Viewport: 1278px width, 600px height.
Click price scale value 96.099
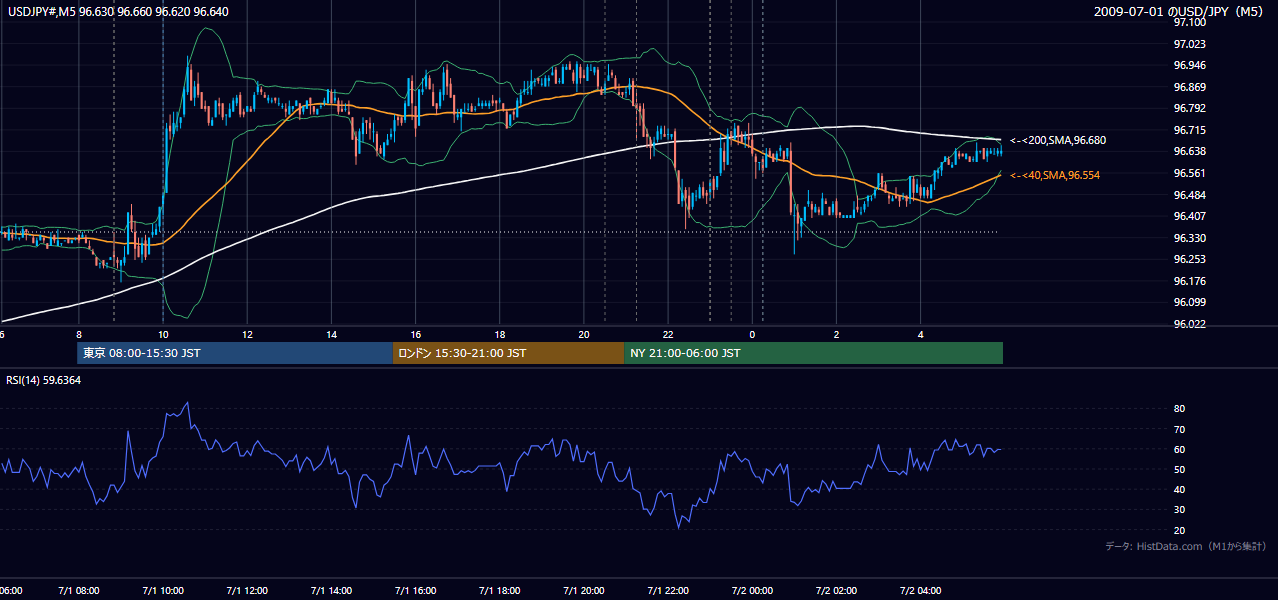1191,302
